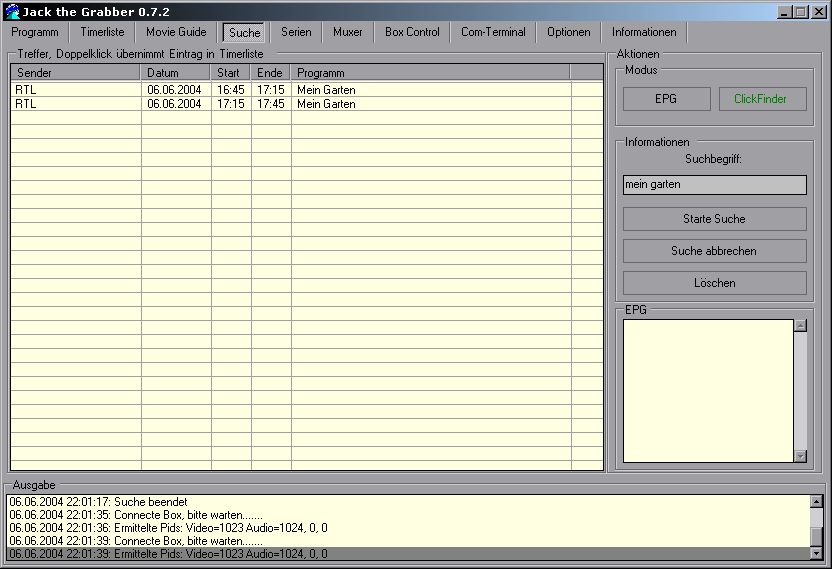The width and height of the screenshot is (832, 569).
Task: Click the Suchbegriff text field
Action: pos(714,185)
